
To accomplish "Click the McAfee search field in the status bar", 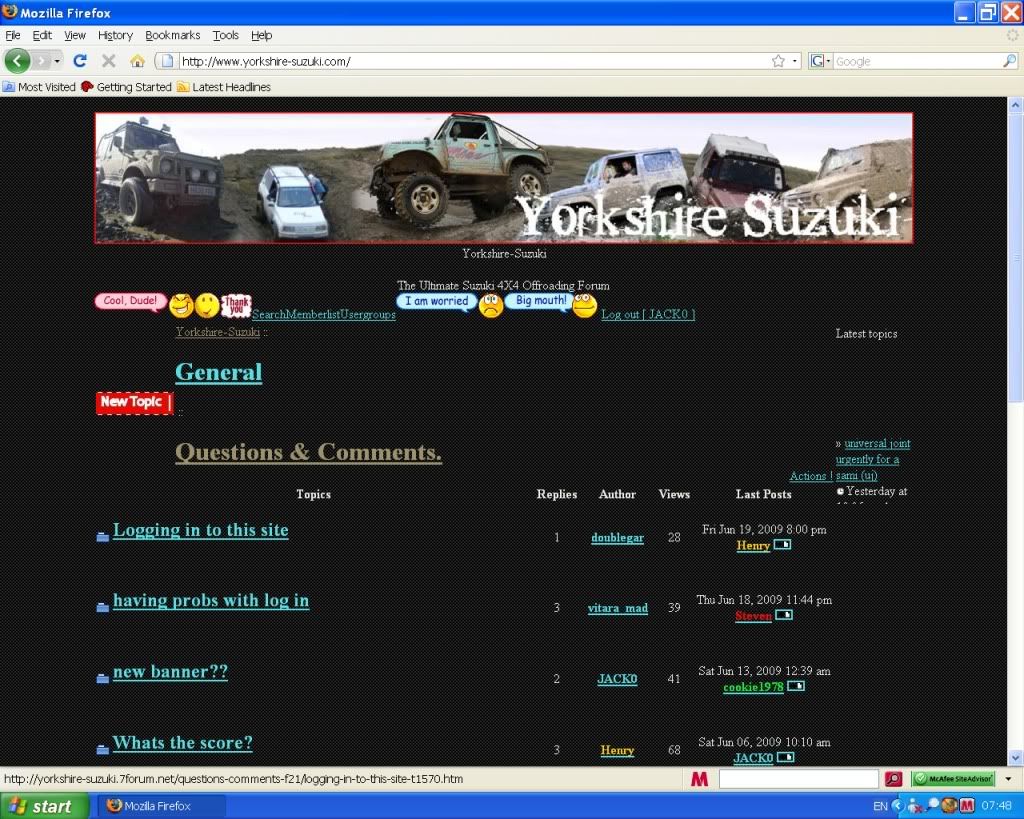I will tap(798, 779).
